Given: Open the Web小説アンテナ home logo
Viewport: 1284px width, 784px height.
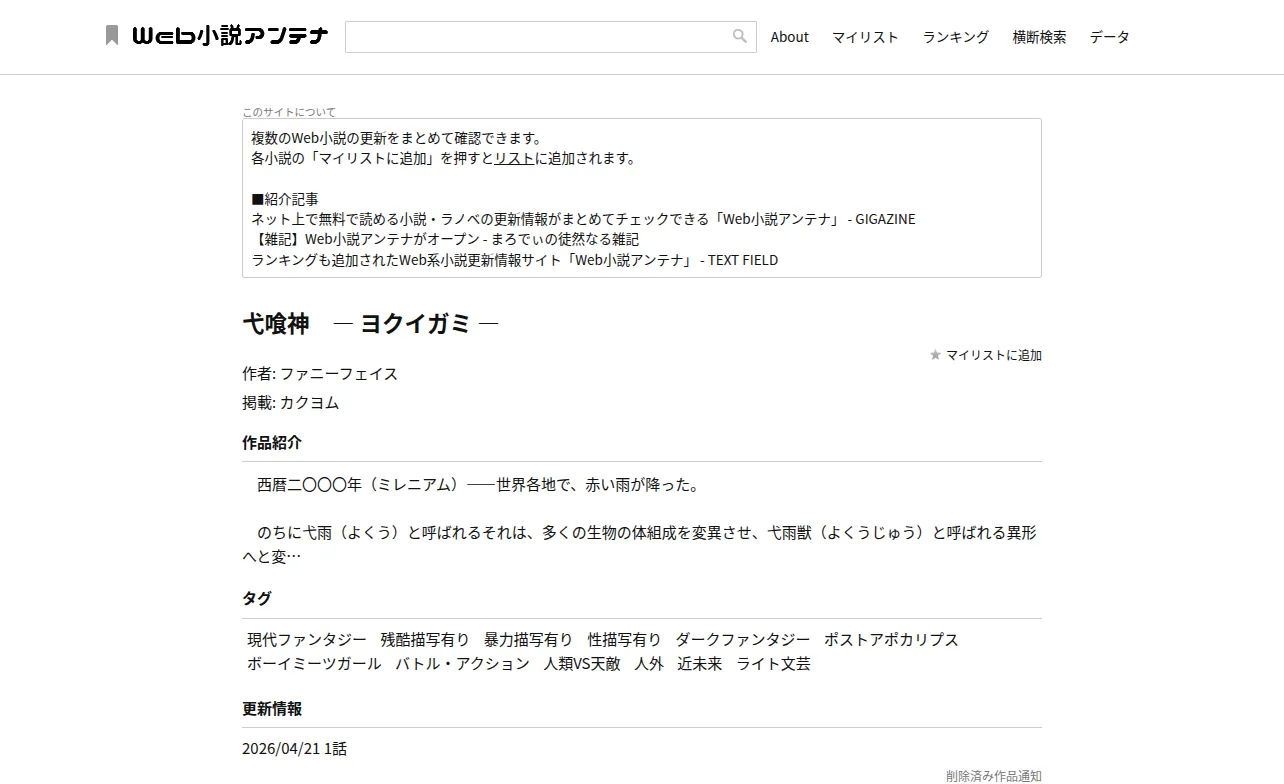Looking at the screenshot, I should click(230, 36).
